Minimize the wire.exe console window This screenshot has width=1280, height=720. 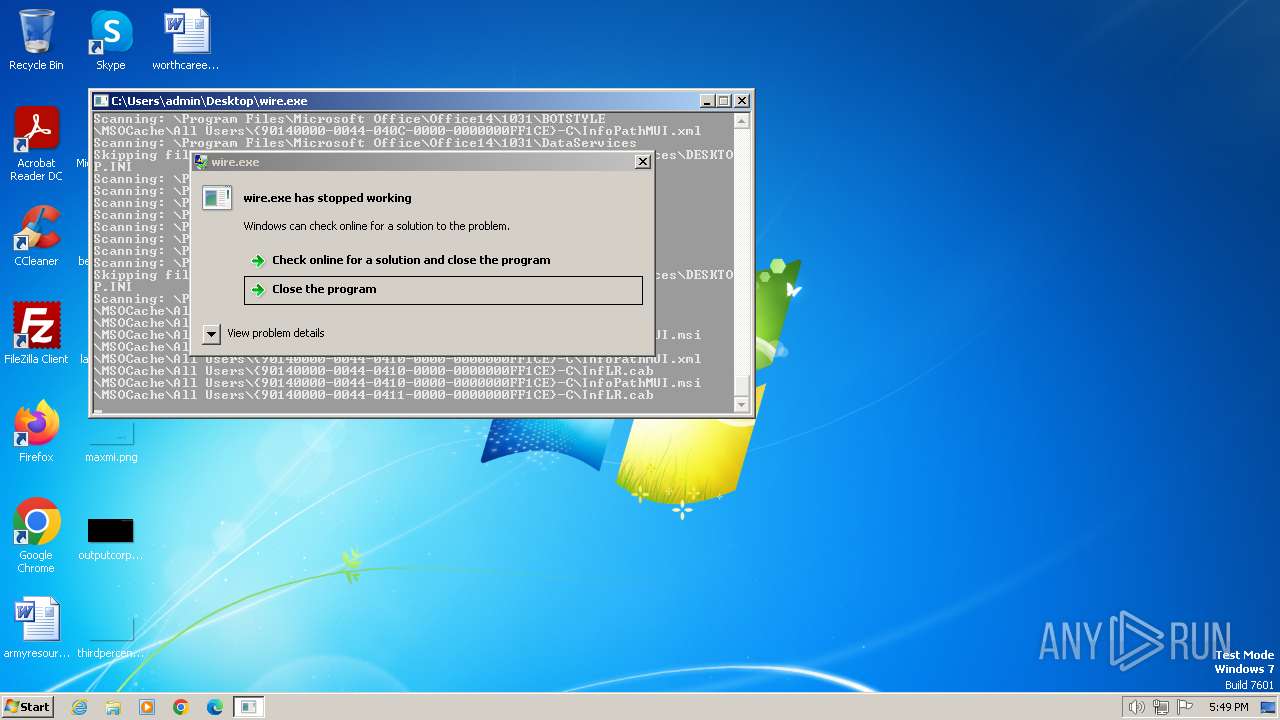[x=708, y=101]
